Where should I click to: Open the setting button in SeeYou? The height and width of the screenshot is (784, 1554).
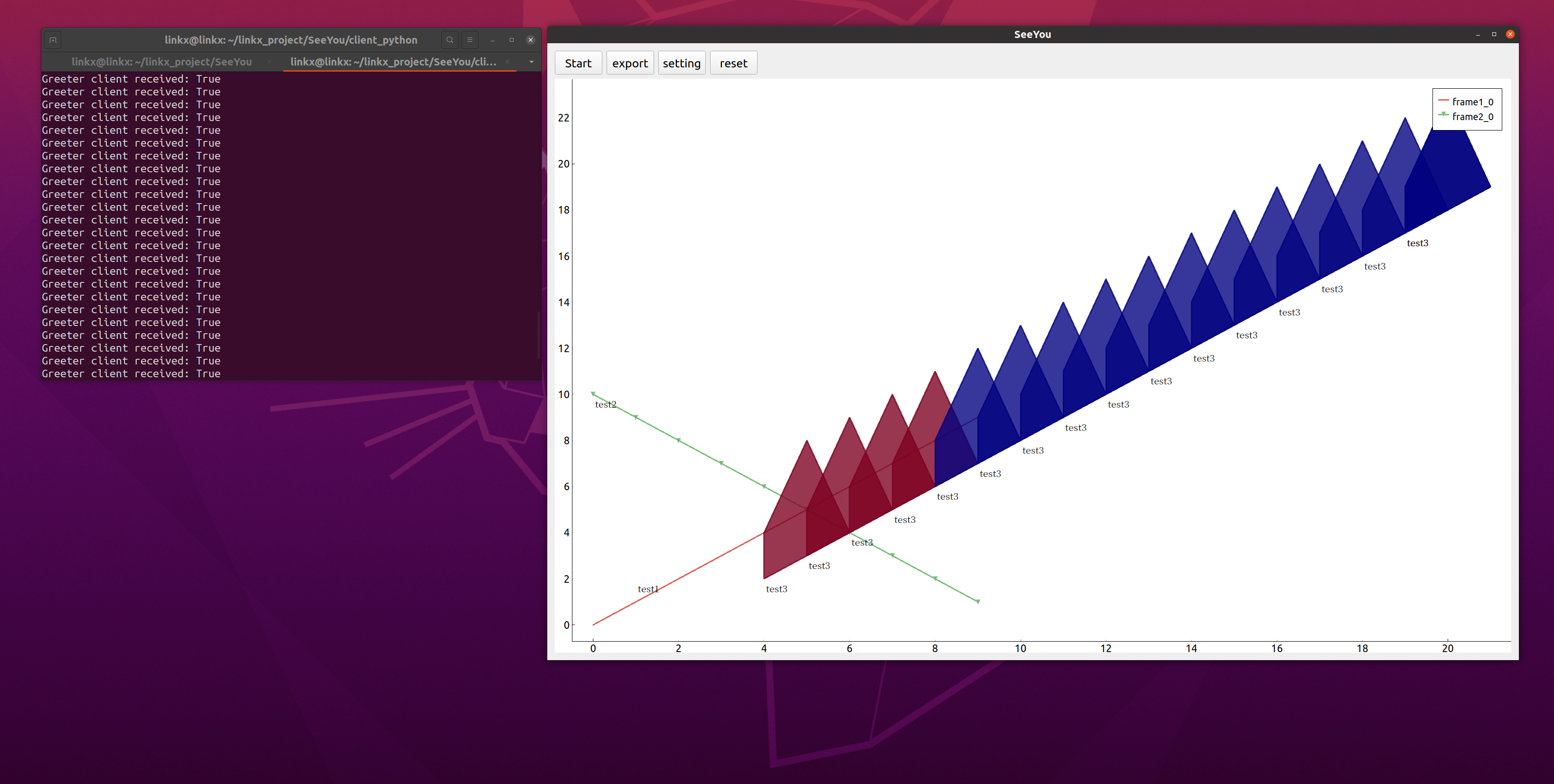(682, 63)
